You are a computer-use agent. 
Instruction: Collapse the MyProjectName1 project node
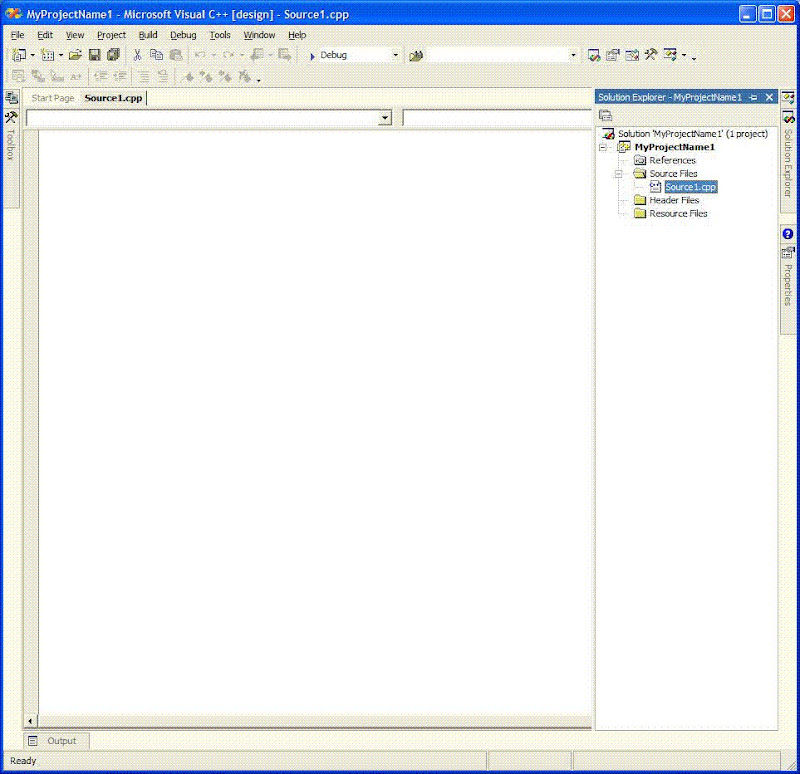point(603,147)
